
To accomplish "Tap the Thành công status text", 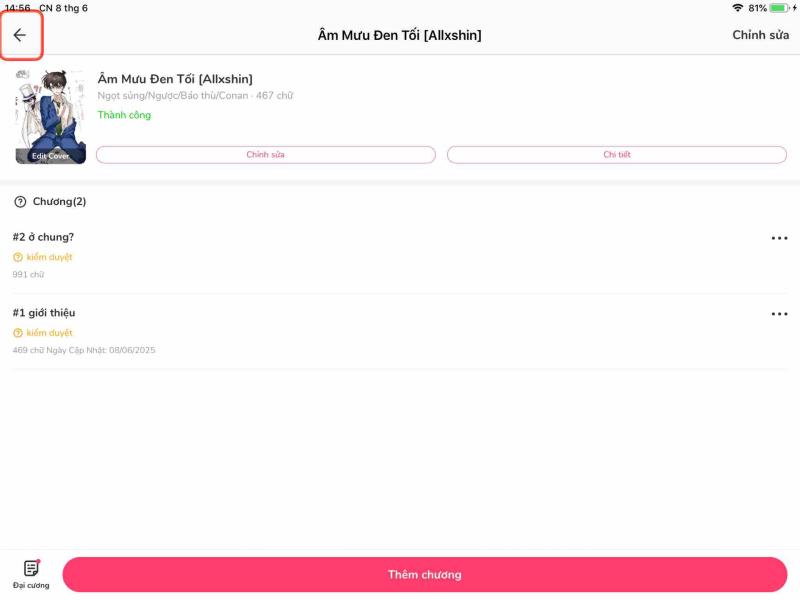I will (x=124, y=115).
